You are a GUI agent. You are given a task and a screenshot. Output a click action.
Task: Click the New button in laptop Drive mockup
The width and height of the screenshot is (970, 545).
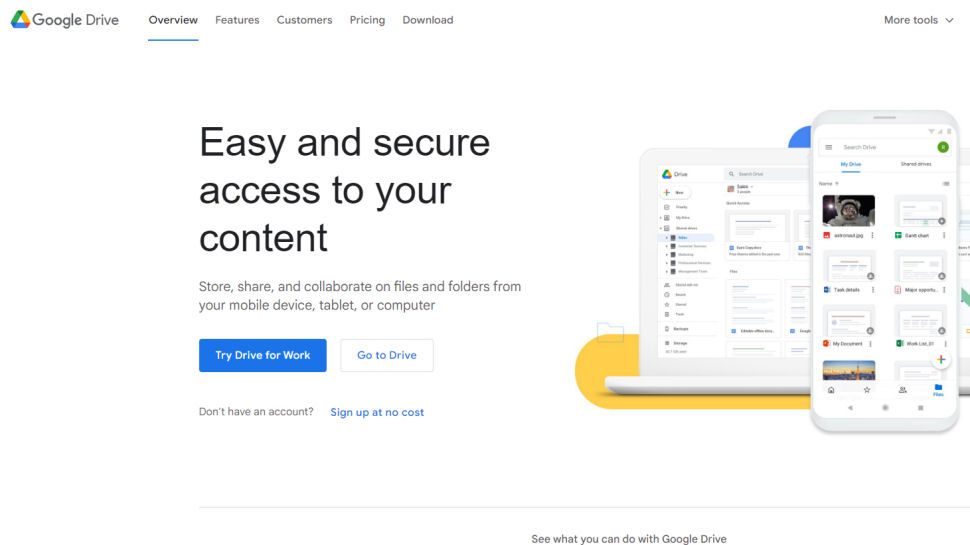coord(676,192)
